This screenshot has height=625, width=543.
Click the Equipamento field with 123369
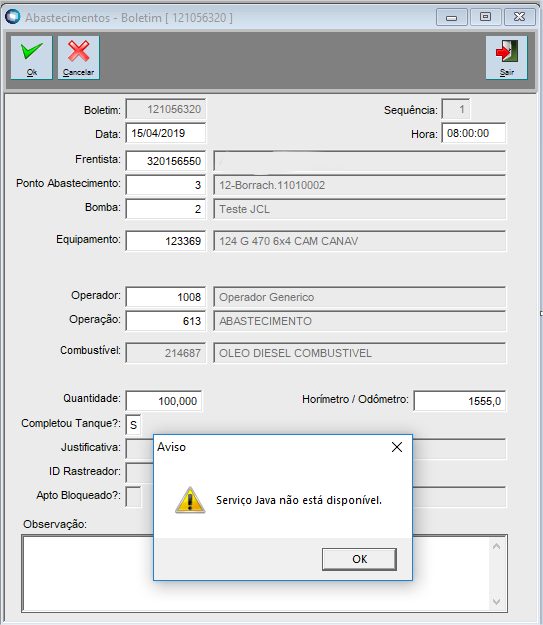pyautogui.click(x=165, y=241)
